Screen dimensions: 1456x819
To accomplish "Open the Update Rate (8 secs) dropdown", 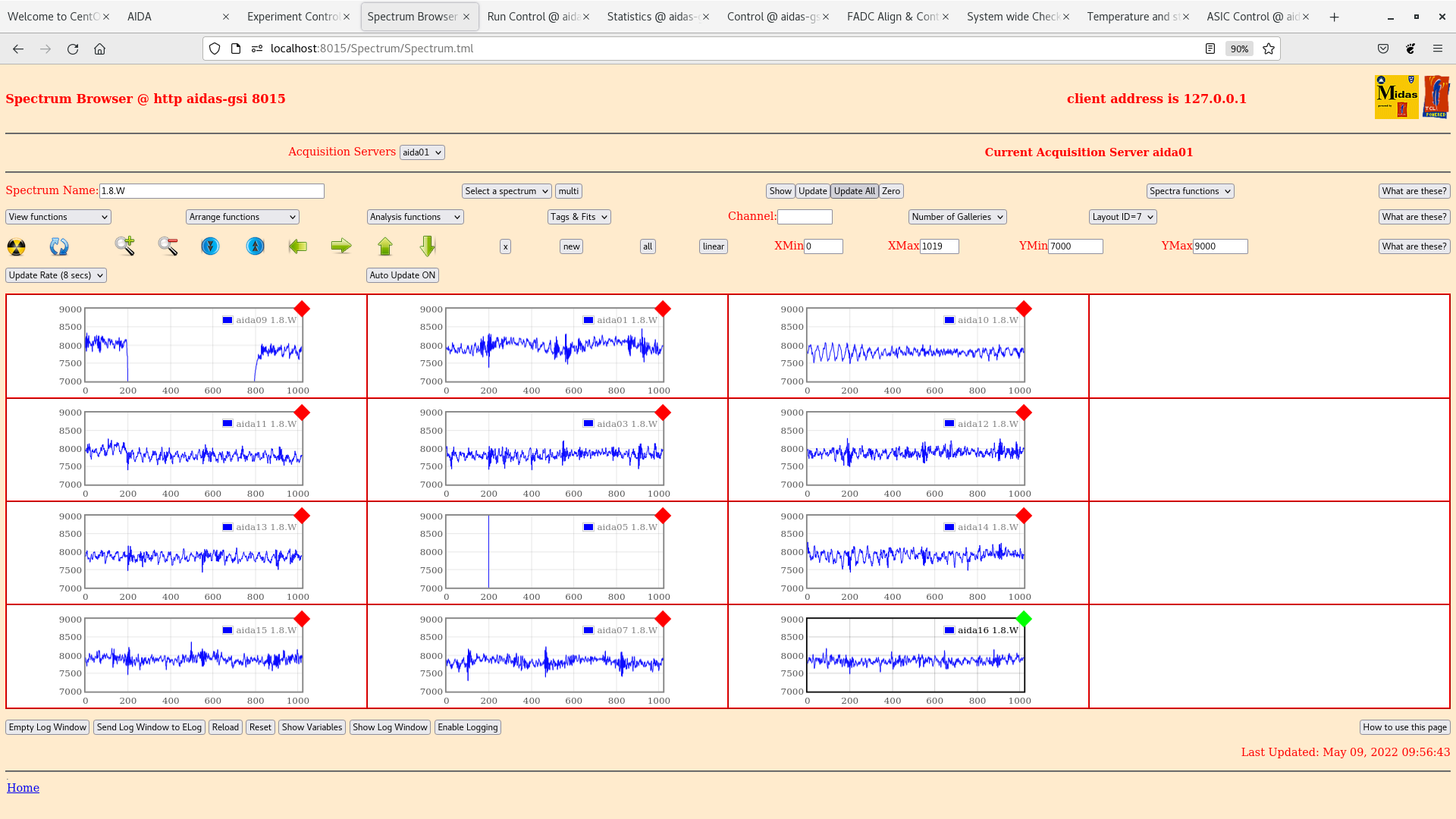I will point(56,275).
